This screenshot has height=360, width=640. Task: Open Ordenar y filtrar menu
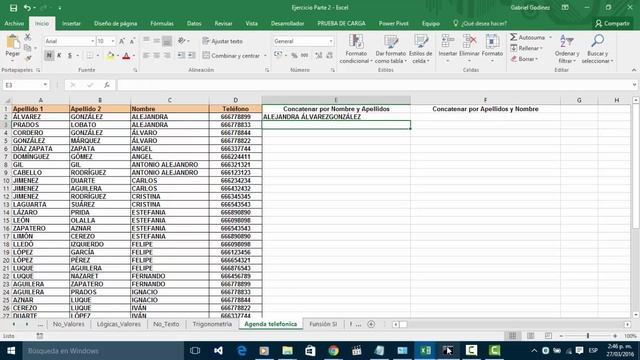567,49
